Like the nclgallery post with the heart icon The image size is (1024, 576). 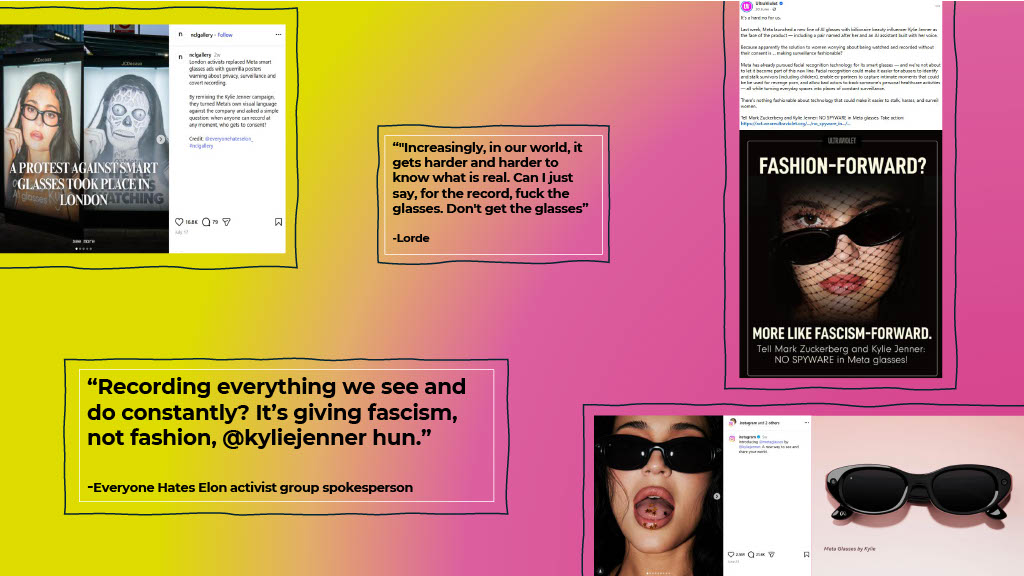pyautogui.click(x=179, y=222)
